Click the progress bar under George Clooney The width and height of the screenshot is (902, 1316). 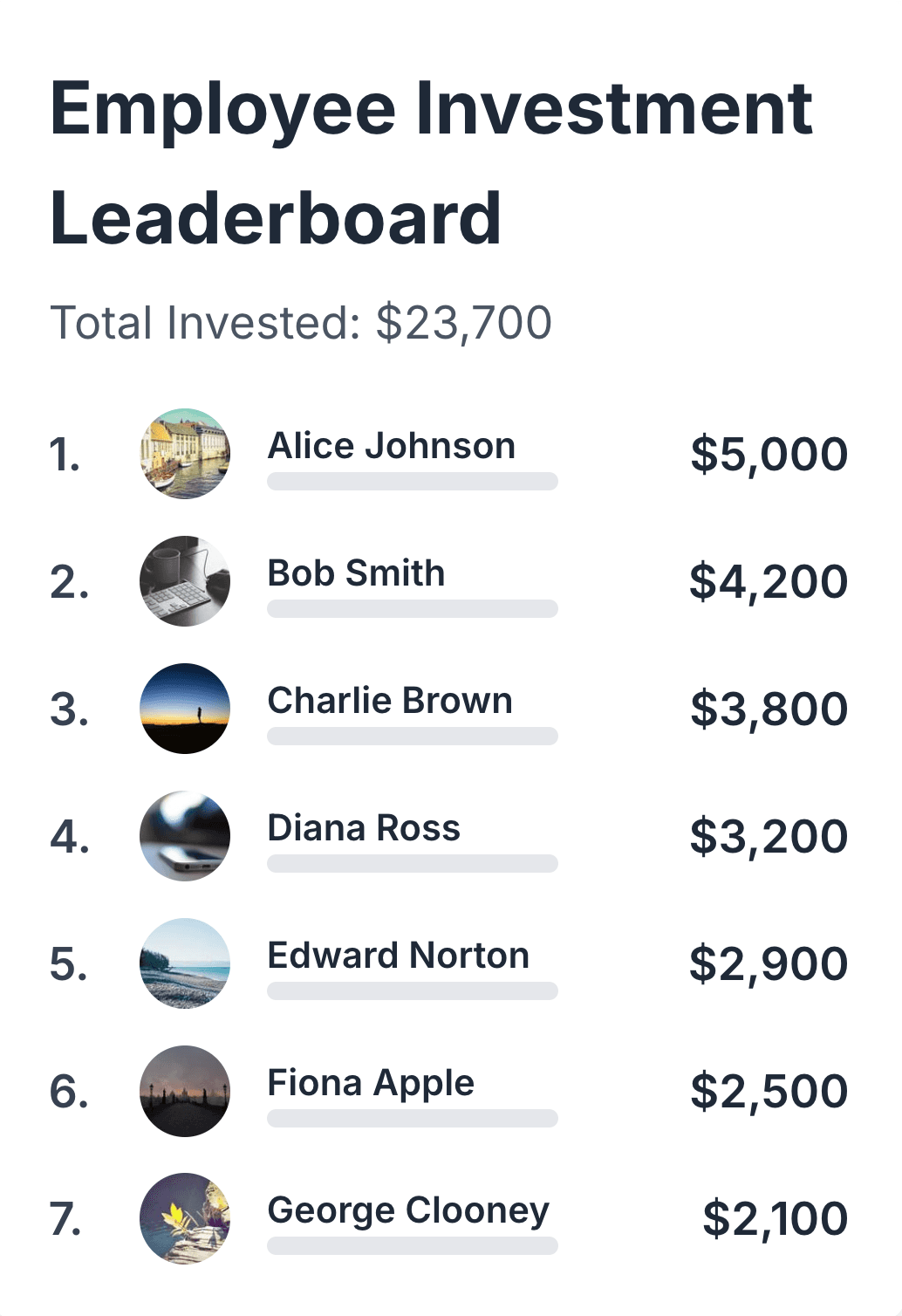click(x=413, y=1246)
